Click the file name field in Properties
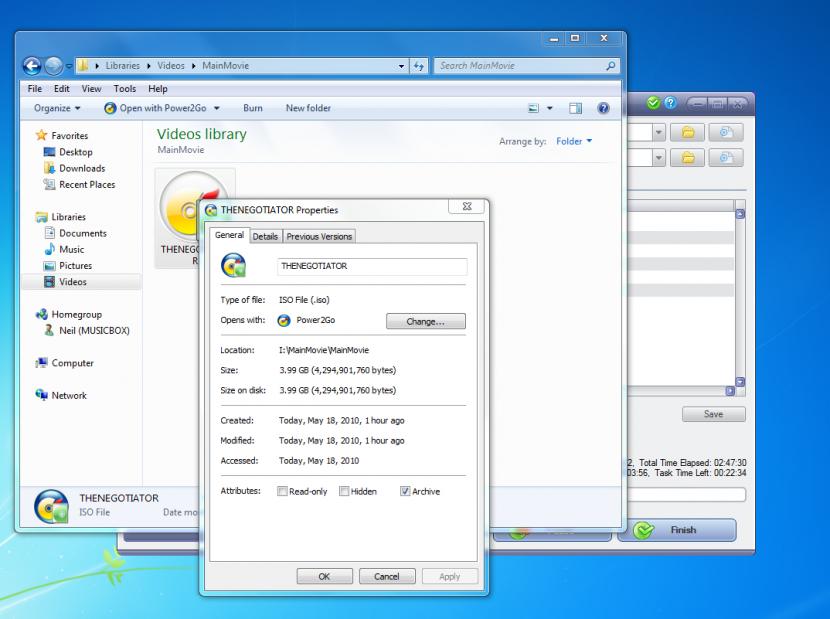This screenshot has height=619, width=830. (x=372, y=266)
